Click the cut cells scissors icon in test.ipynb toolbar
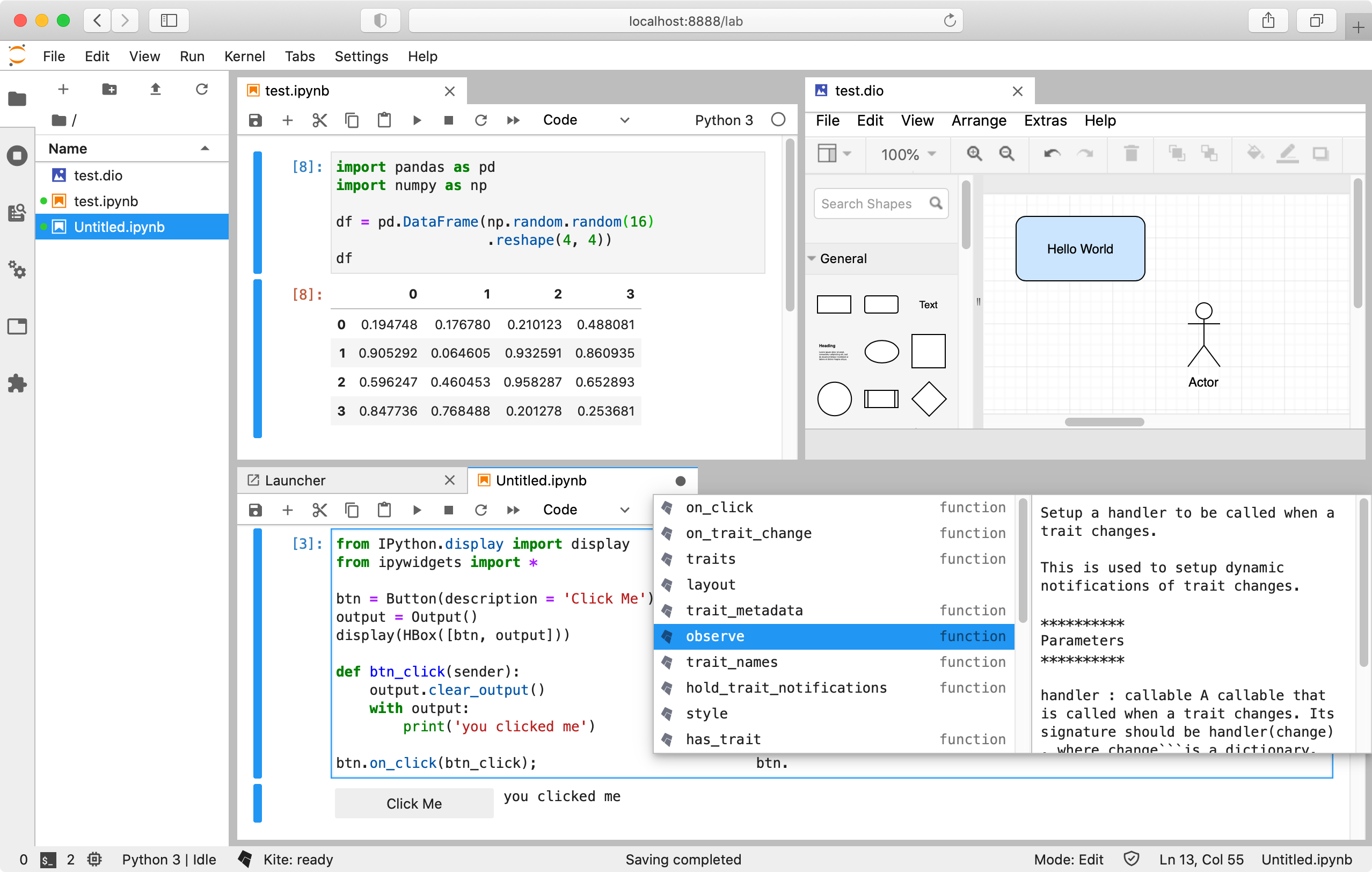 319,120
